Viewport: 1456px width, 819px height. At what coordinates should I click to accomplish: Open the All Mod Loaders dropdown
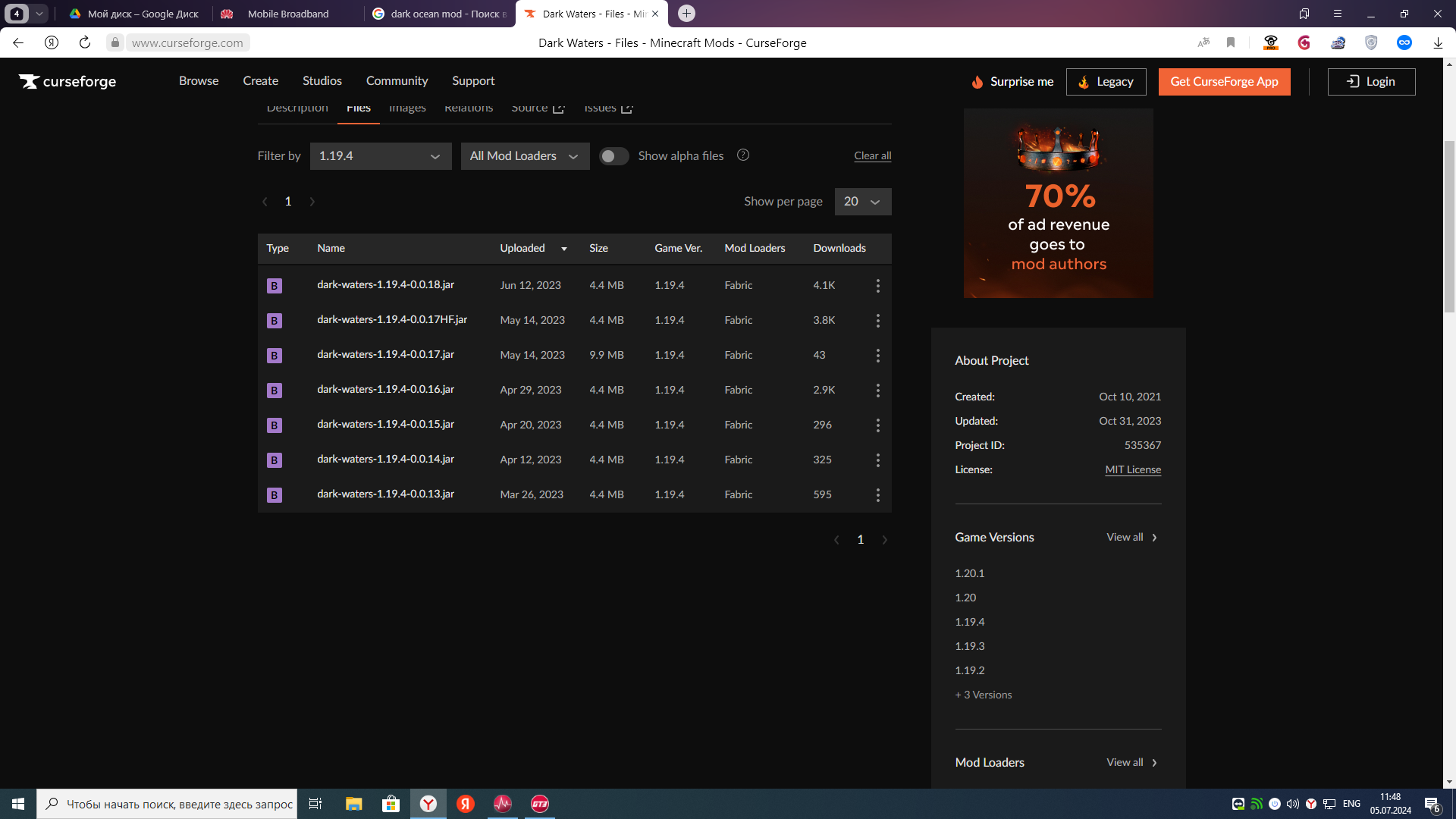coord(525,156)
